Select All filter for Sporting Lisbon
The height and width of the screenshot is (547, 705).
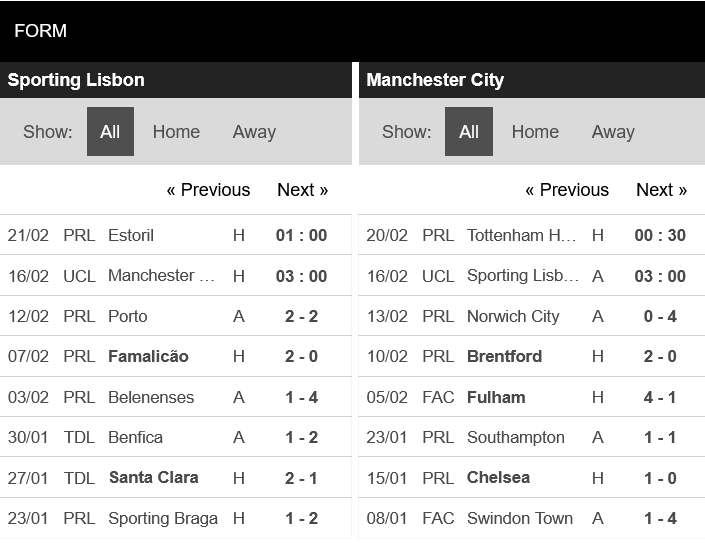110,132
